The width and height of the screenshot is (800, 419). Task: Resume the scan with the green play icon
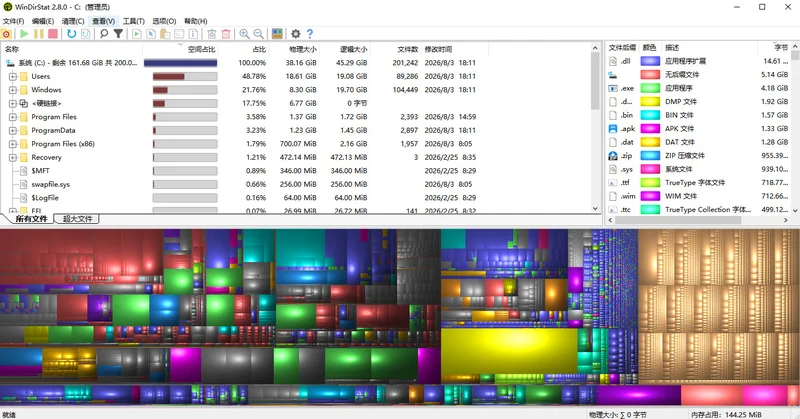click(x=24, y=34)
